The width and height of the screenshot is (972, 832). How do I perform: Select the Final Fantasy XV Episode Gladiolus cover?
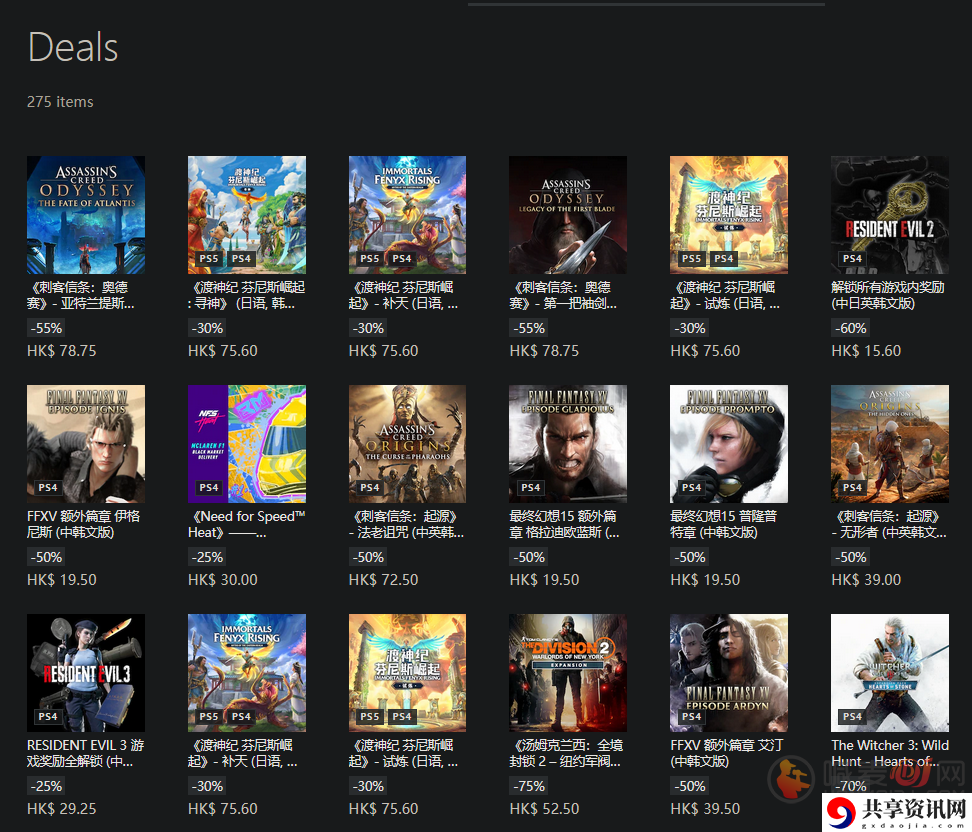tap(568, 444)
